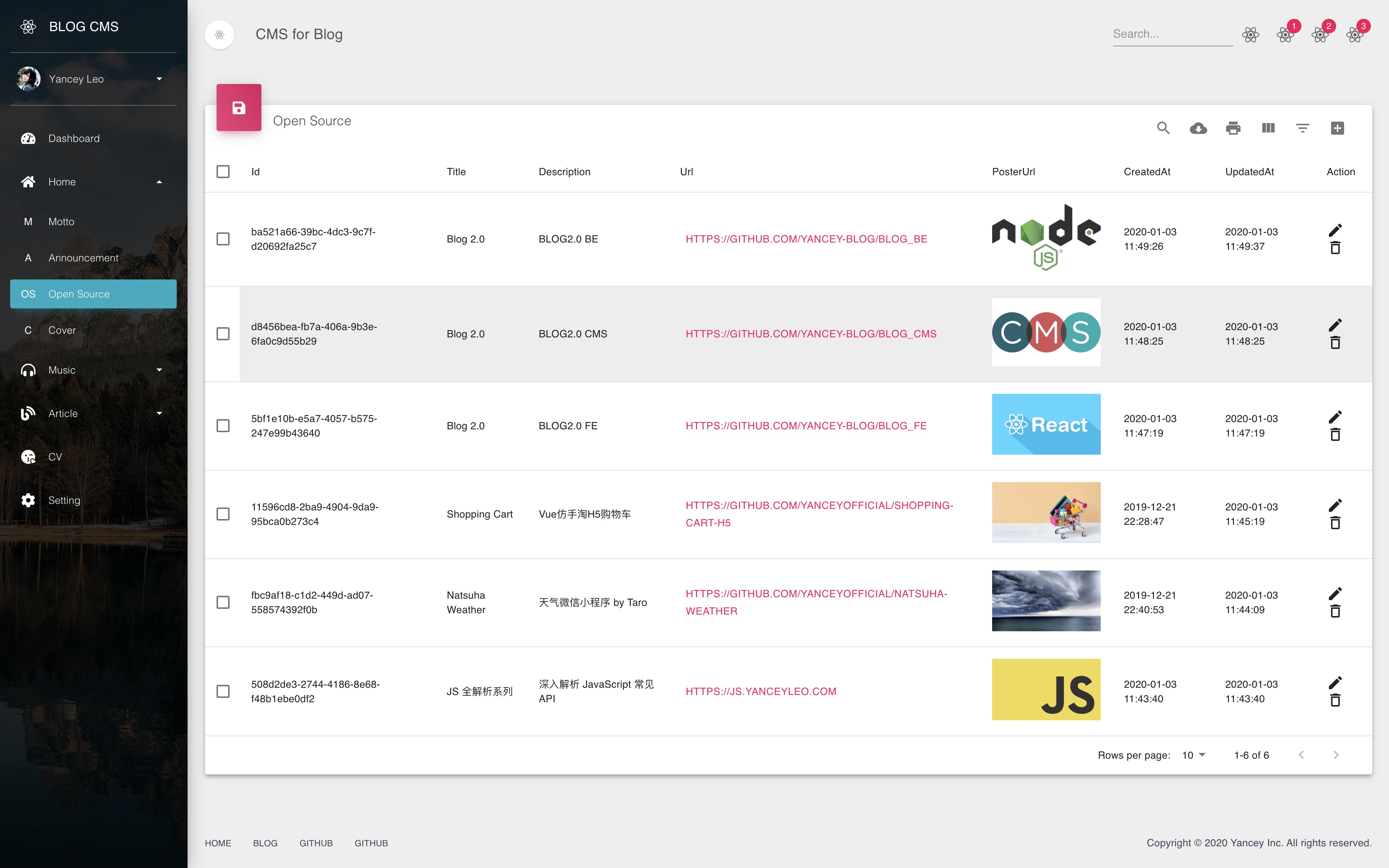Open the Announcement sidebar item
The image size is (1389, 868).
point(93,258)
